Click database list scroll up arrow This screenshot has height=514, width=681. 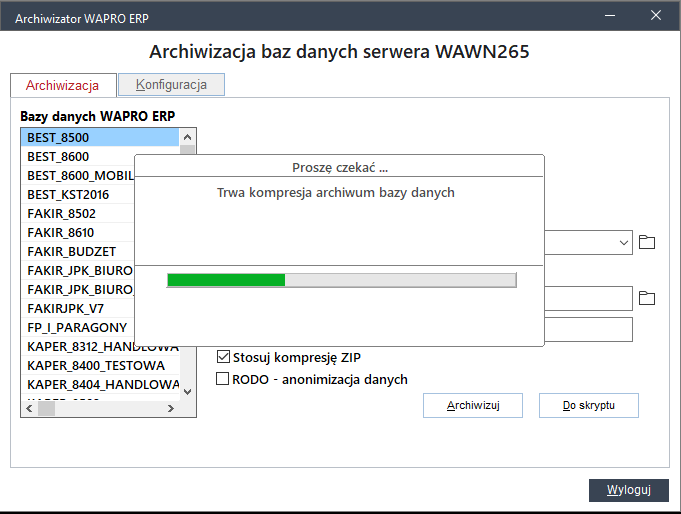[187, 137]
